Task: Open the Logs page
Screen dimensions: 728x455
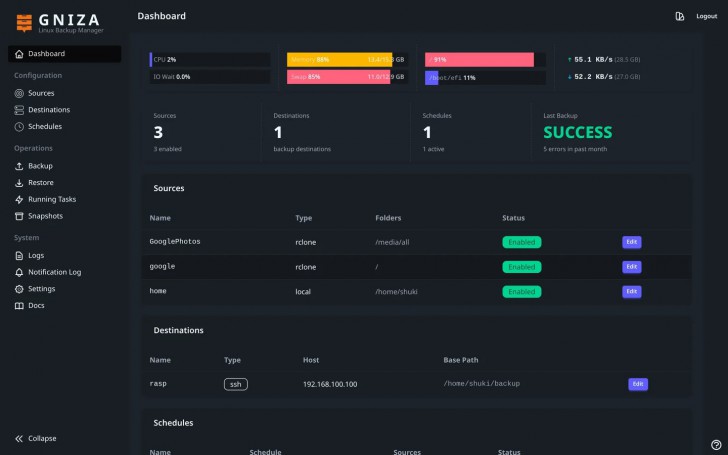Action: point(65,256)
